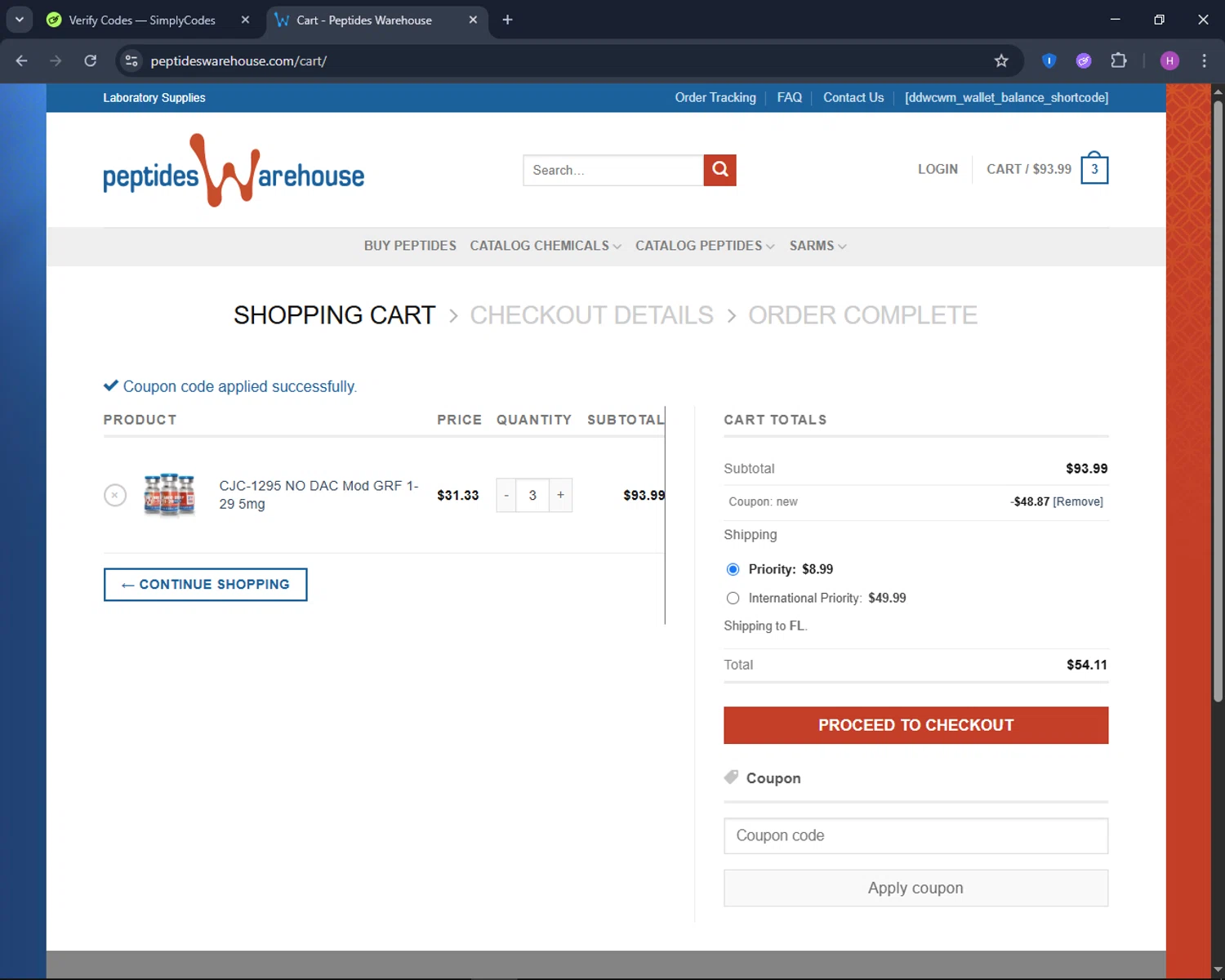Click the Order Complete breadcrumb step
The width and height of the screenshot is (1225, 980).
coord(862,315)
